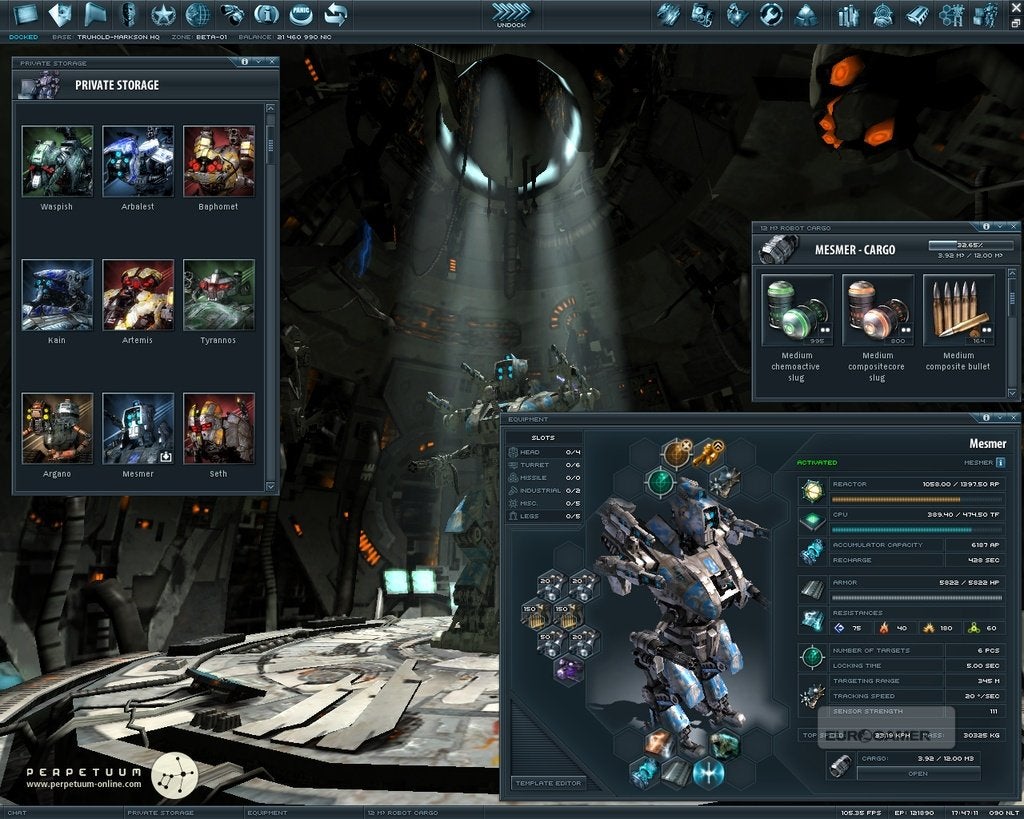Open the information (i) toolbar icon
The image size is (1024, 819).
[268, 15]
